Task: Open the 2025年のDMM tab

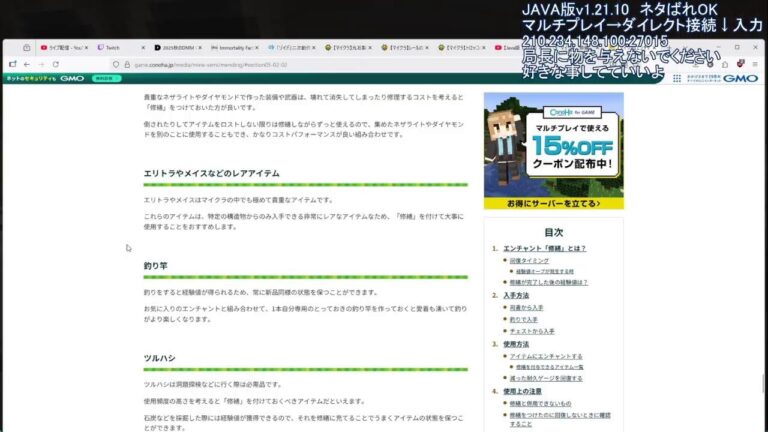Action: click(181, 47)
